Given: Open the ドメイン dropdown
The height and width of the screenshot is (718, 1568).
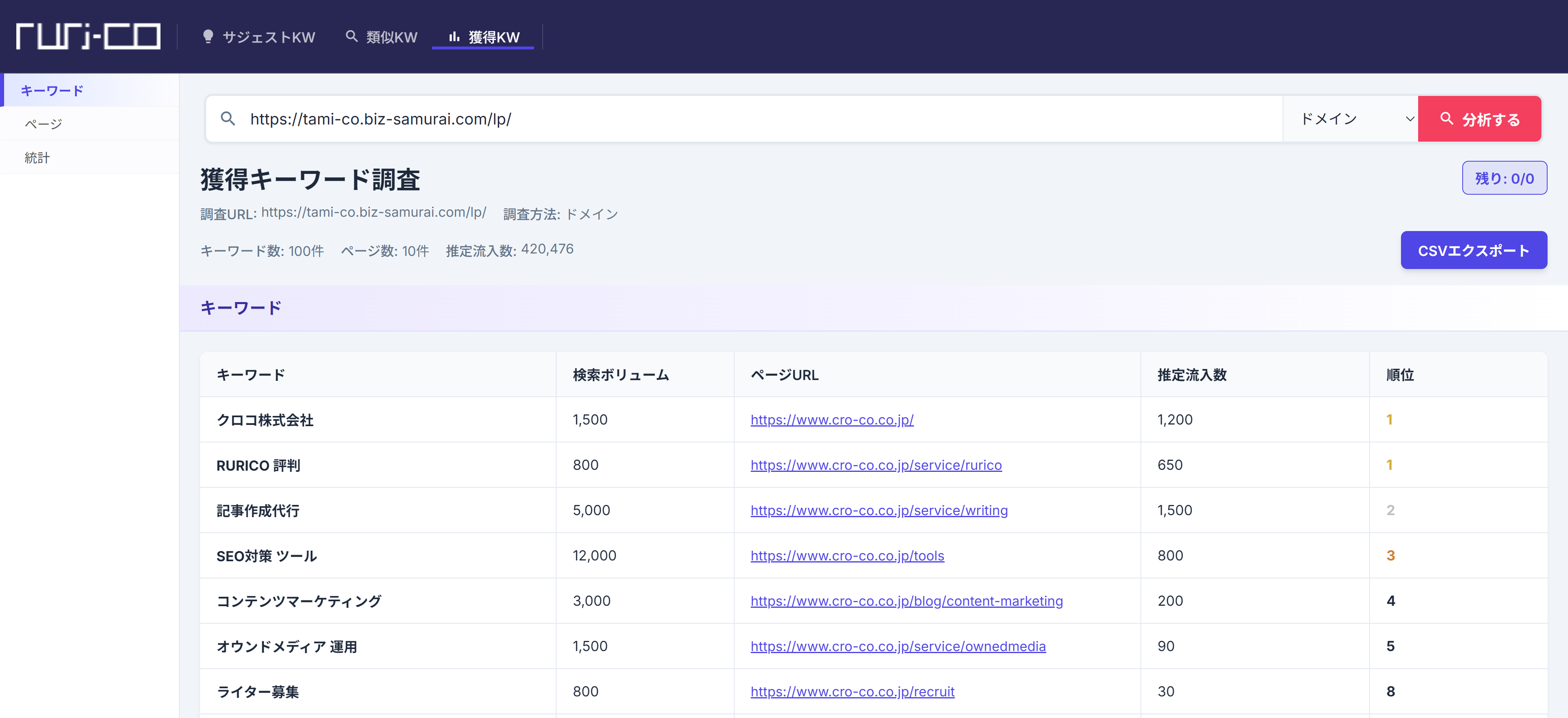Looking at the screenshot, I should (x=1351, y=119).
